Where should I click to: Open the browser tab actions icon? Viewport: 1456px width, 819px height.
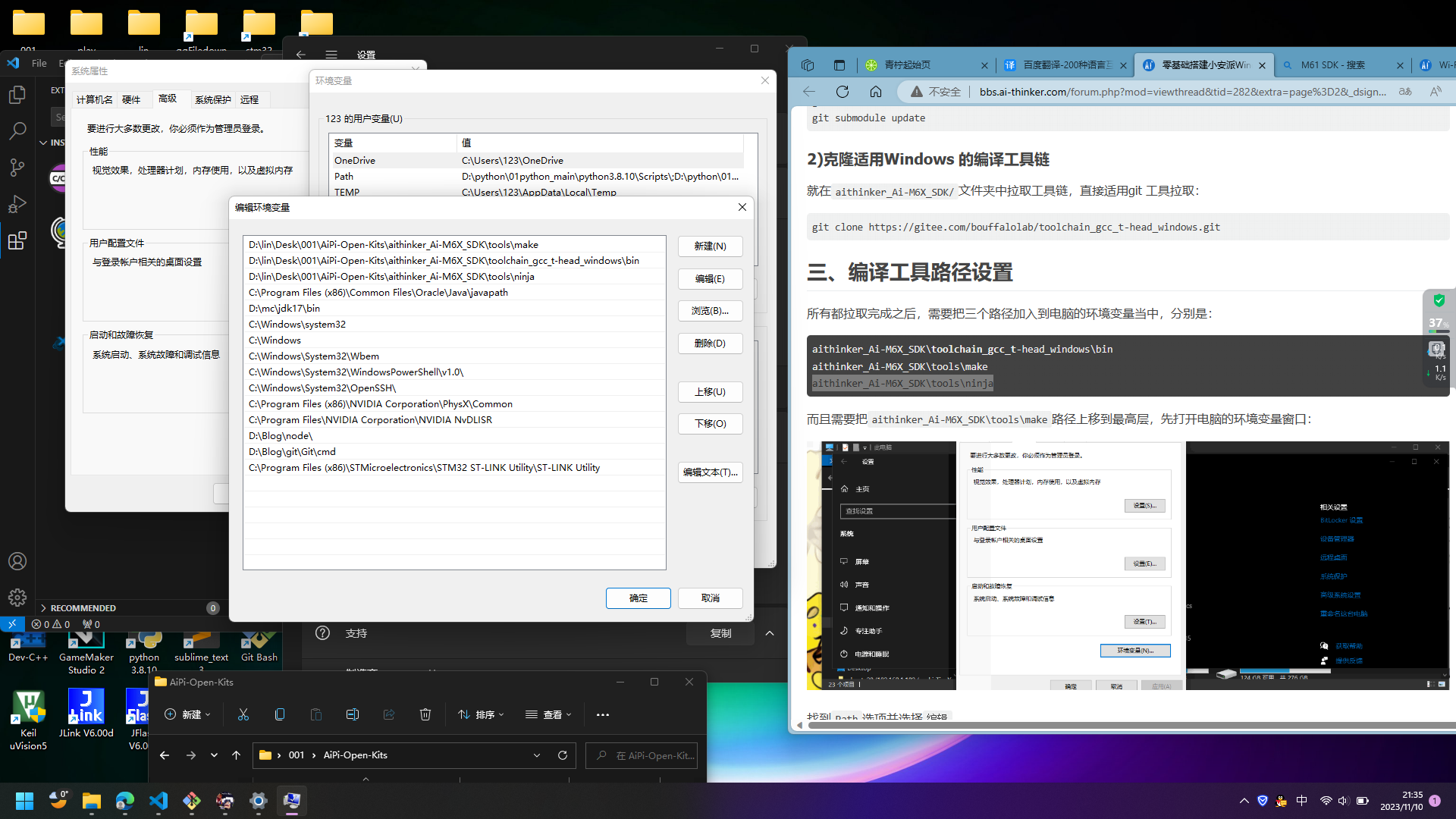click(839, 65)
